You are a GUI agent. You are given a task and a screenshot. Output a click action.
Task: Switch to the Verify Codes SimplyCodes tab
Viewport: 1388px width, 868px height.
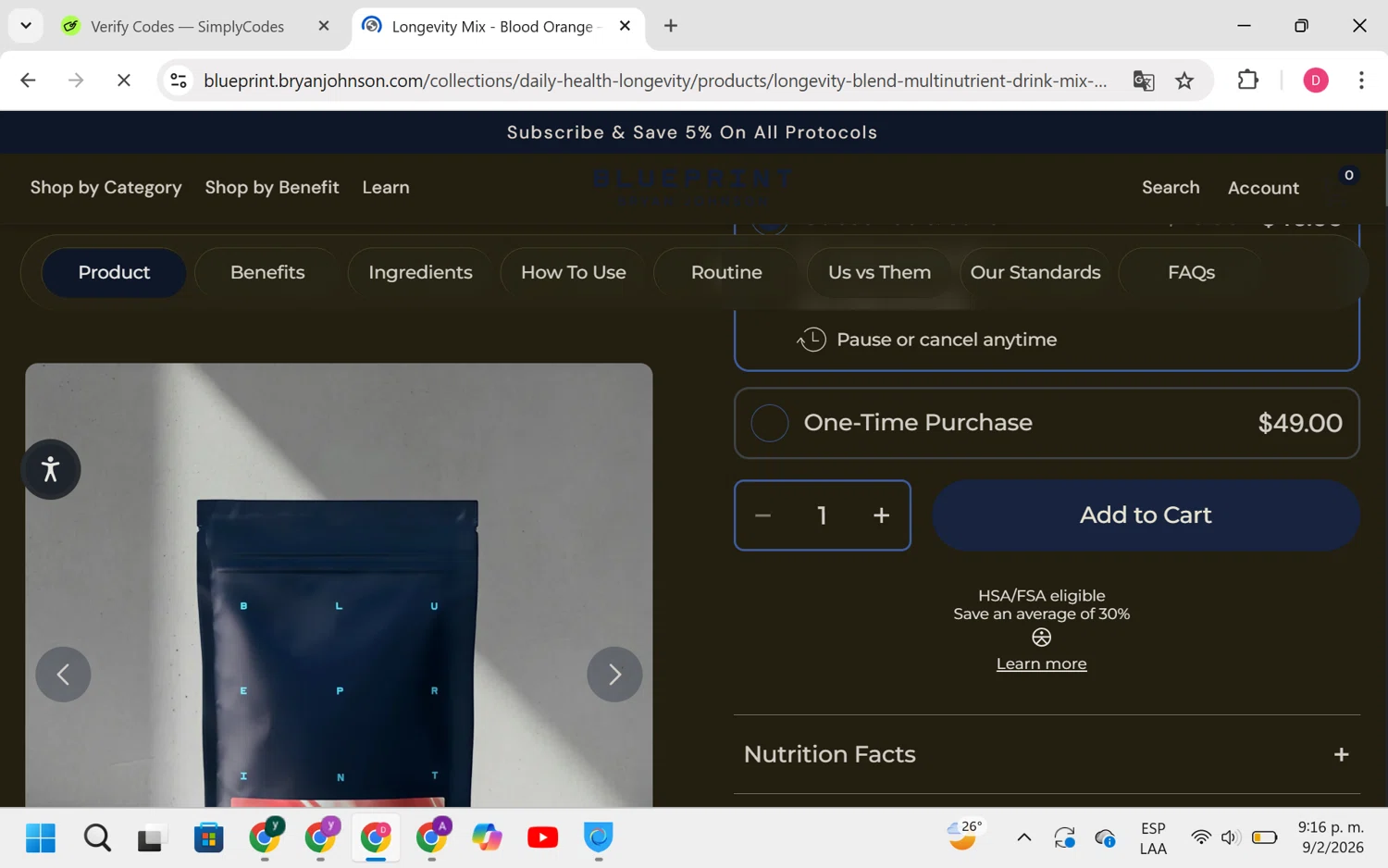[x=189, y=26]
